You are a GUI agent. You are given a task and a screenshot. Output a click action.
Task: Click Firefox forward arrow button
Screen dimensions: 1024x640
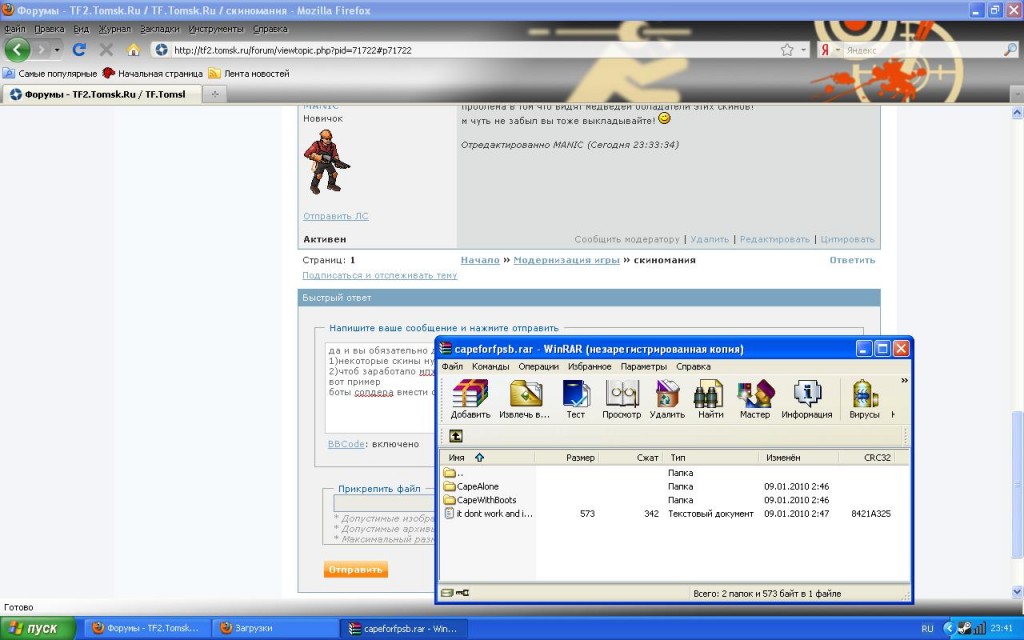[x=41, y=50]
